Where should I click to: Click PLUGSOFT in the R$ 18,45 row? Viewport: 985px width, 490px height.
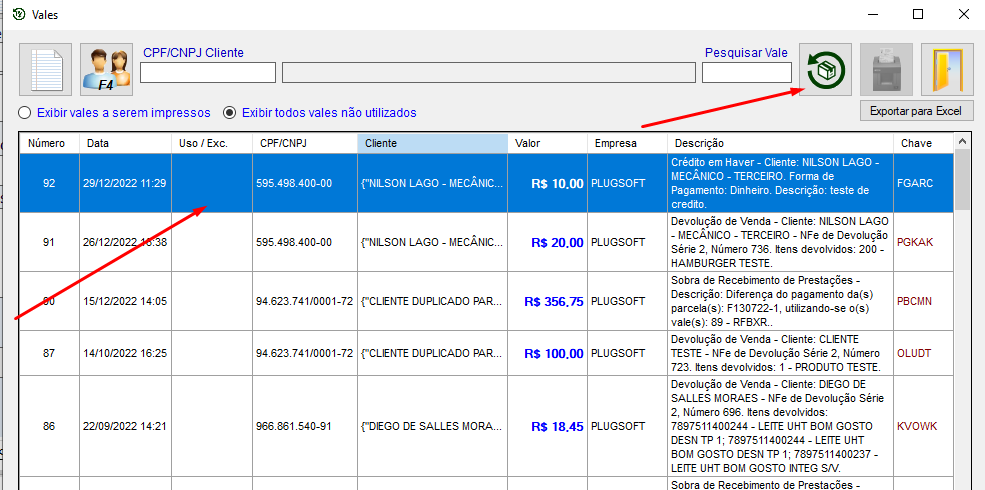618,427
